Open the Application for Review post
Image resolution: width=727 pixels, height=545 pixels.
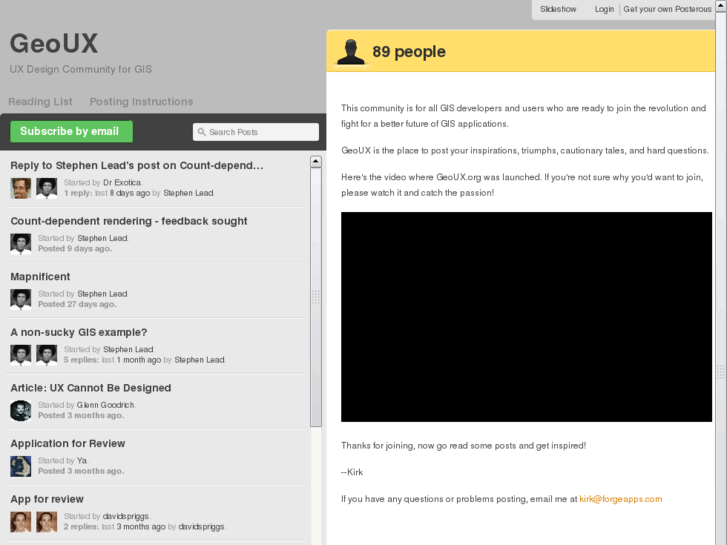click(68, 444)
